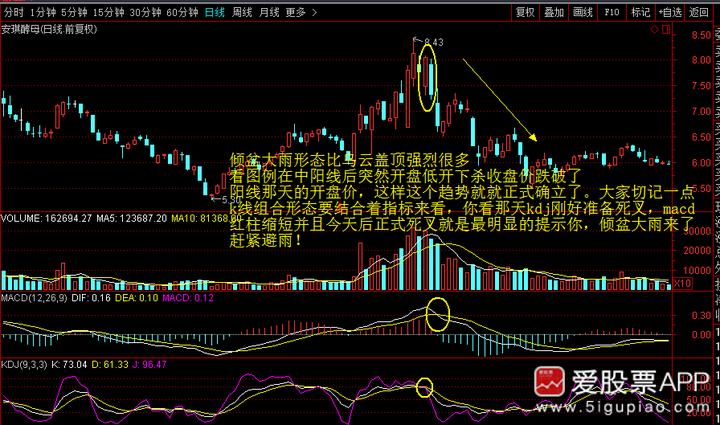This screenshot has width=720, height=425.
Task: Click the 7.00 price axis label
Action: click(701, 112)
